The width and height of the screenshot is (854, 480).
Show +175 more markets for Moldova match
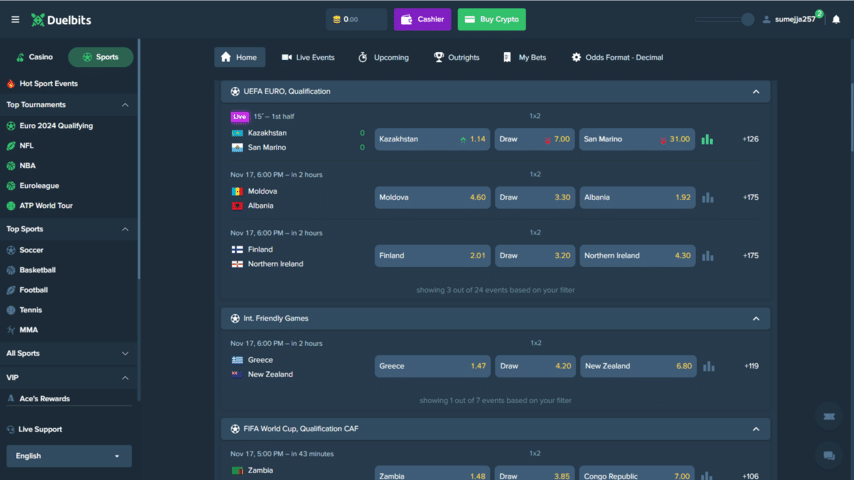[x=751, y=198]
